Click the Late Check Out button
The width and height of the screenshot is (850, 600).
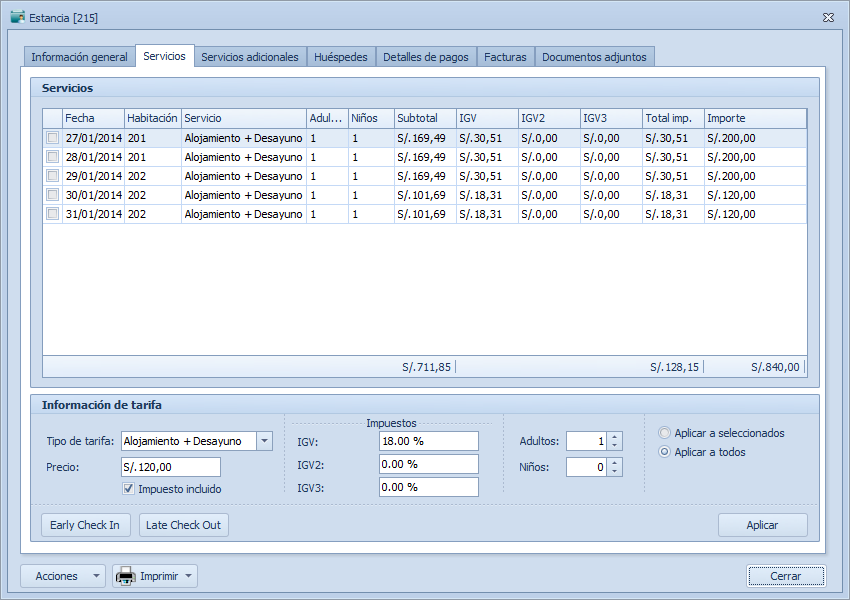point(183,524)
